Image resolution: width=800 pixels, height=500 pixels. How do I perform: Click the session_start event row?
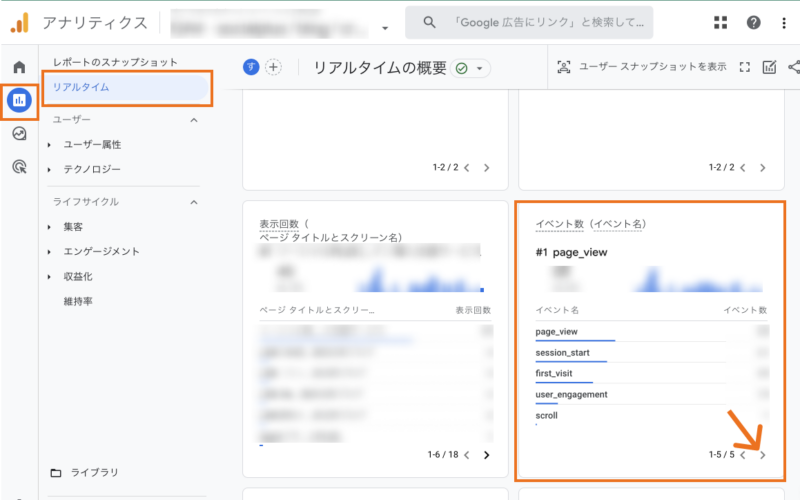652,353
